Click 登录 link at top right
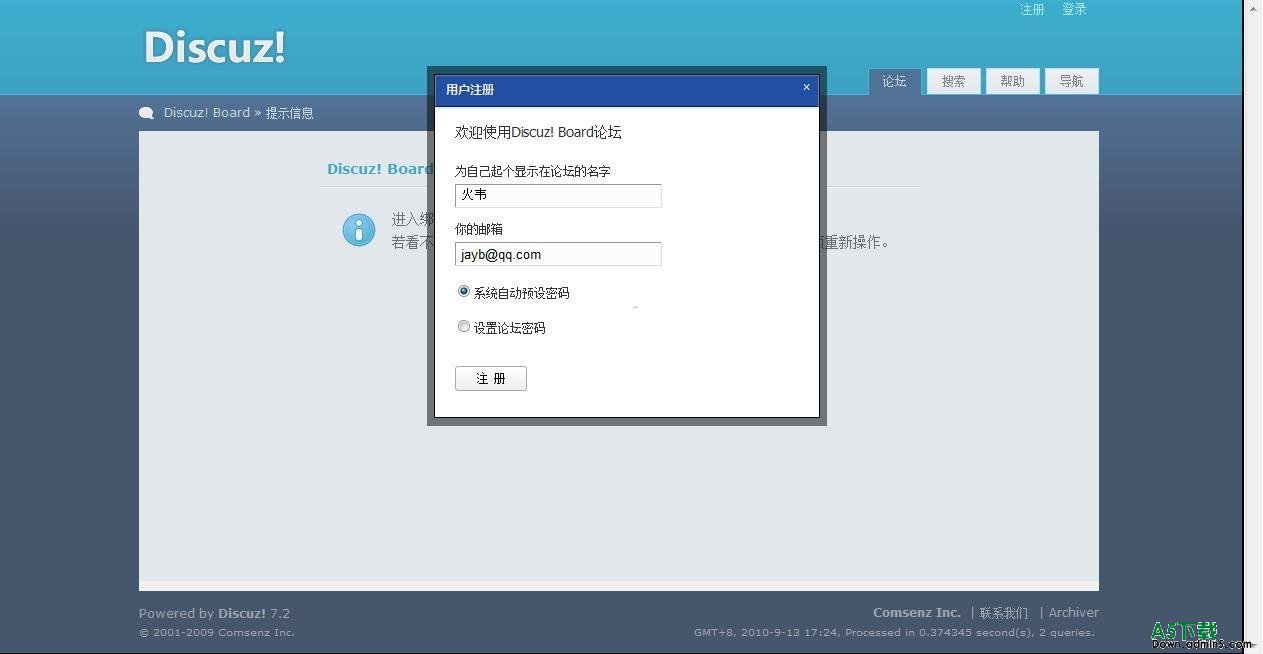 [1074, 9]
